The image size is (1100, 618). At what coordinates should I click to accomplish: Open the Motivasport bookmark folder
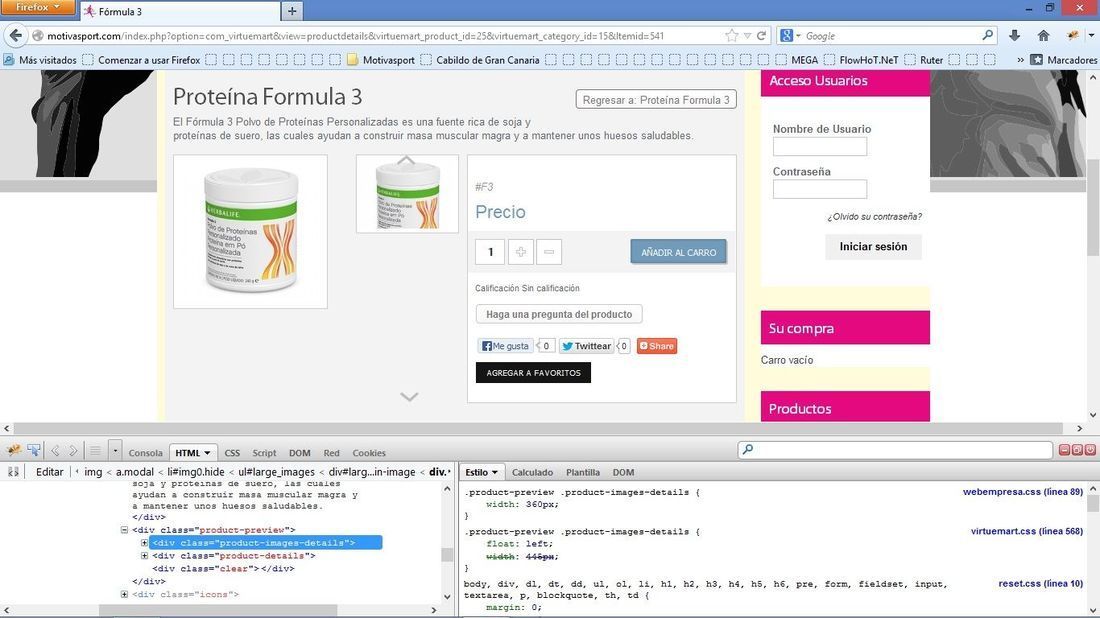(381, 60)
